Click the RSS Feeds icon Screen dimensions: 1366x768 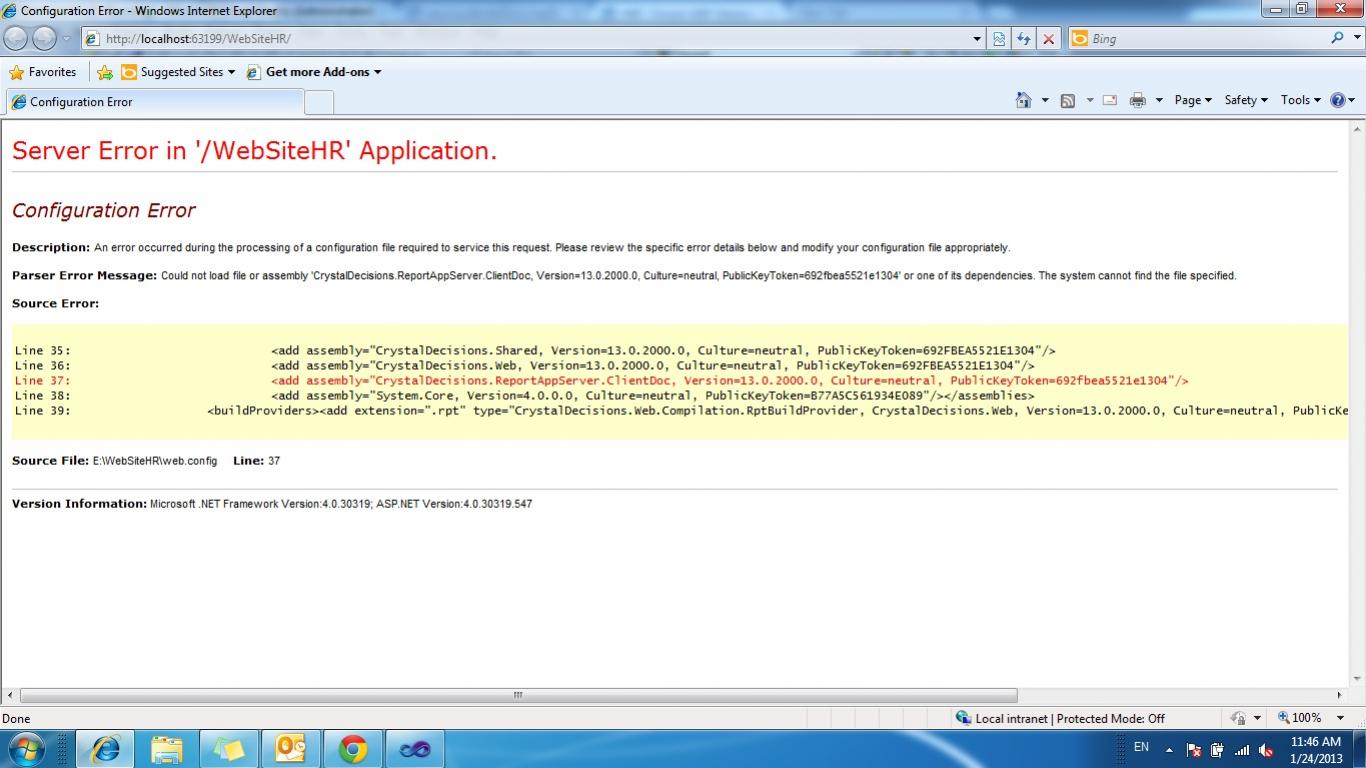click(x=1068, y=100)
